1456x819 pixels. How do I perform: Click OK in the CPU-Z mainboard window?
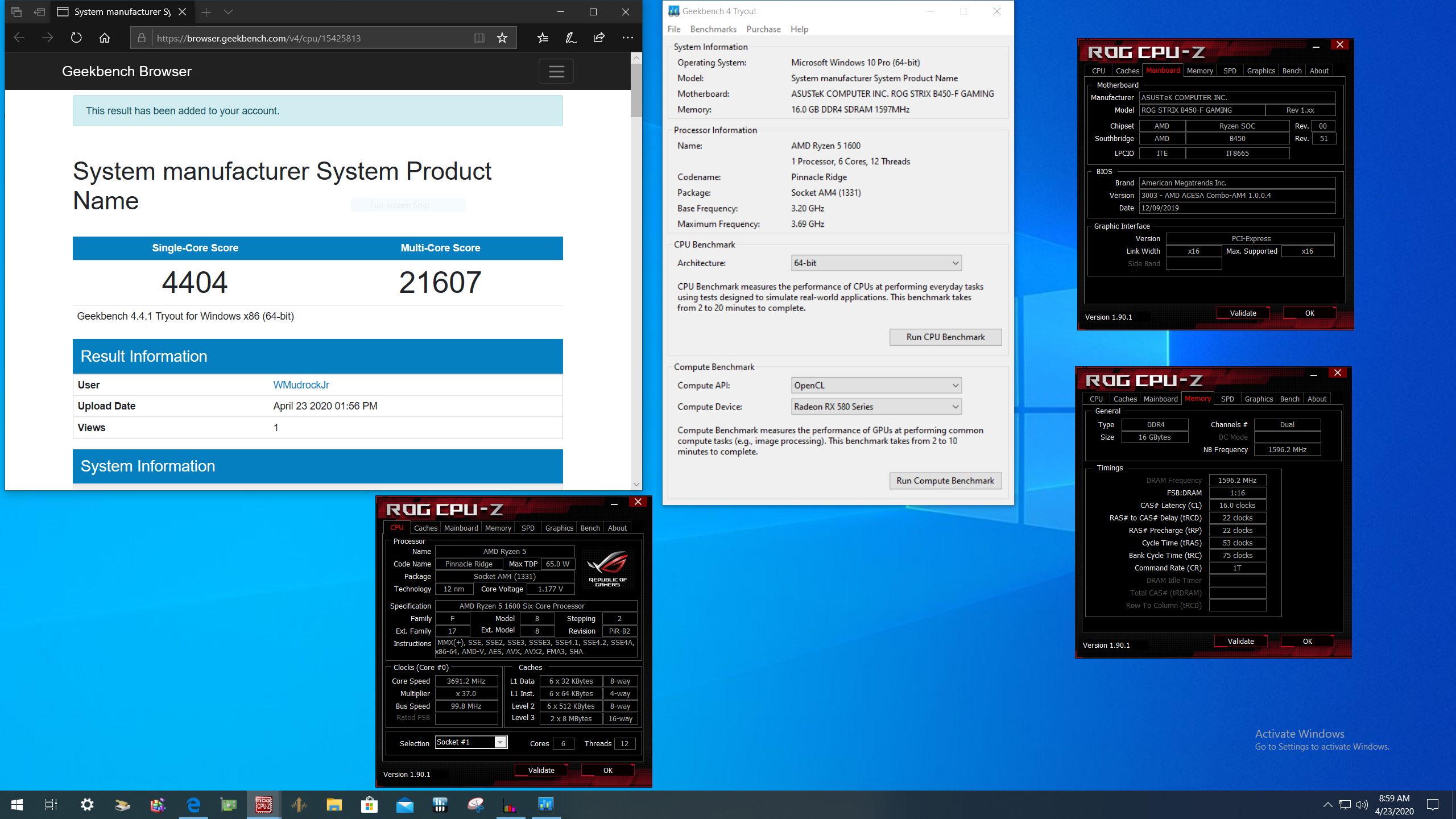pyautogui.click(x=1309, y=313)
